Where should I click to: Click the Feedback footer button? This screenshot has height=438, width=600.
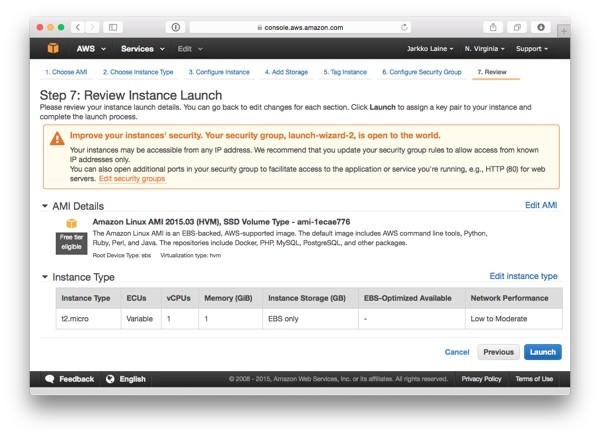pos(70,379)
